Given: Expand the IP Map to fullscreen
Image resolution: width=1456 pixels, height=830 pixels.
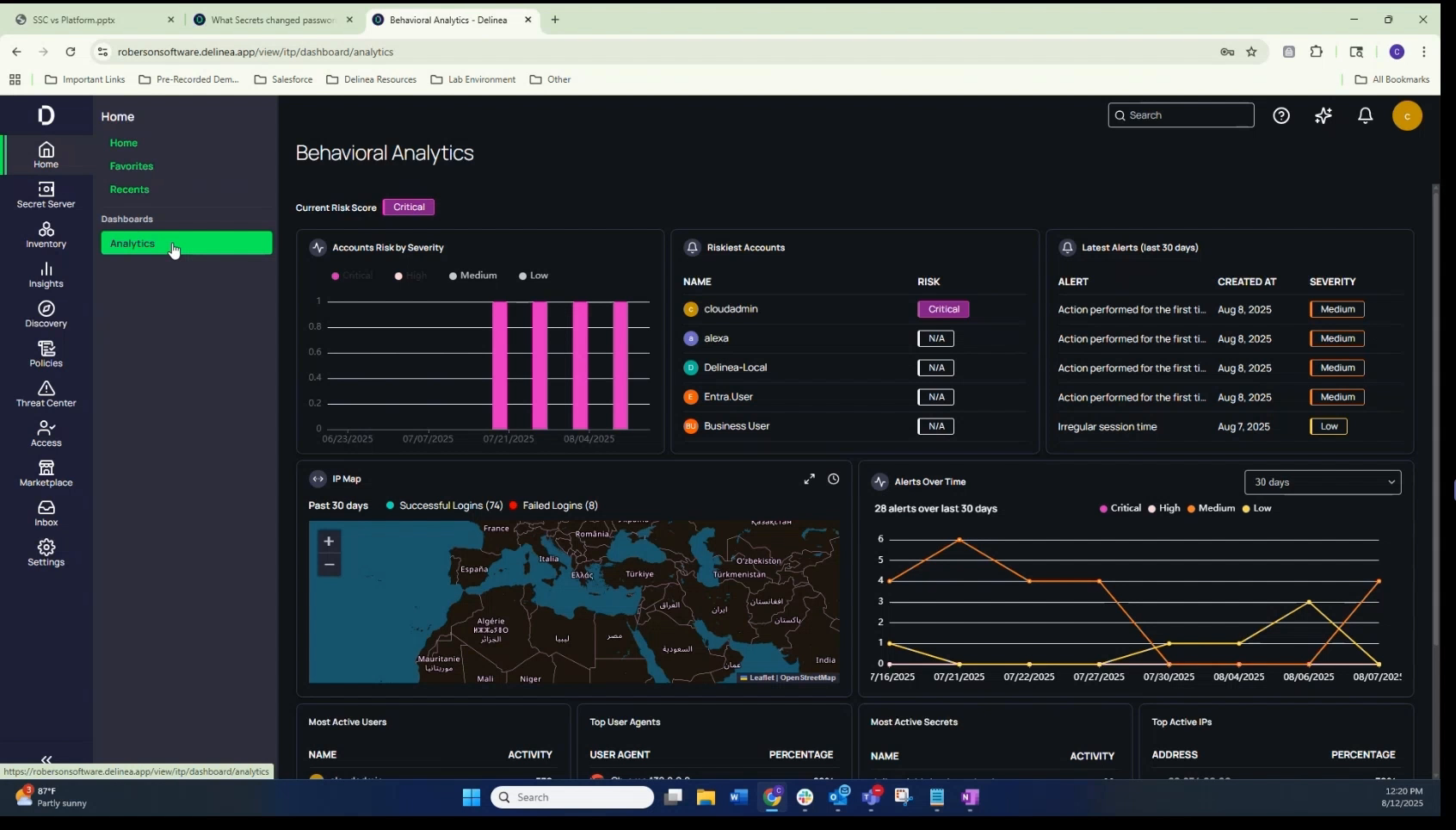Looking at the screenshot, I should pos(808,479).
